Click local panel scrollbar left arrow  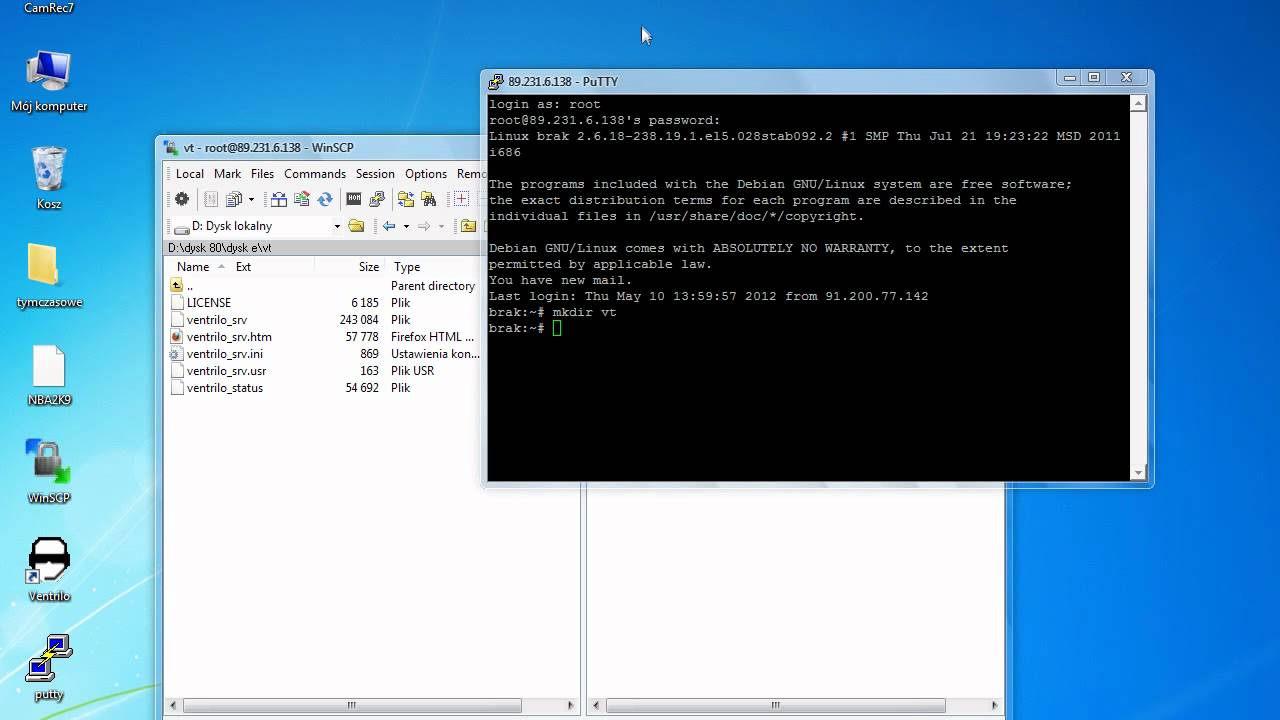(x=172, y=706)
